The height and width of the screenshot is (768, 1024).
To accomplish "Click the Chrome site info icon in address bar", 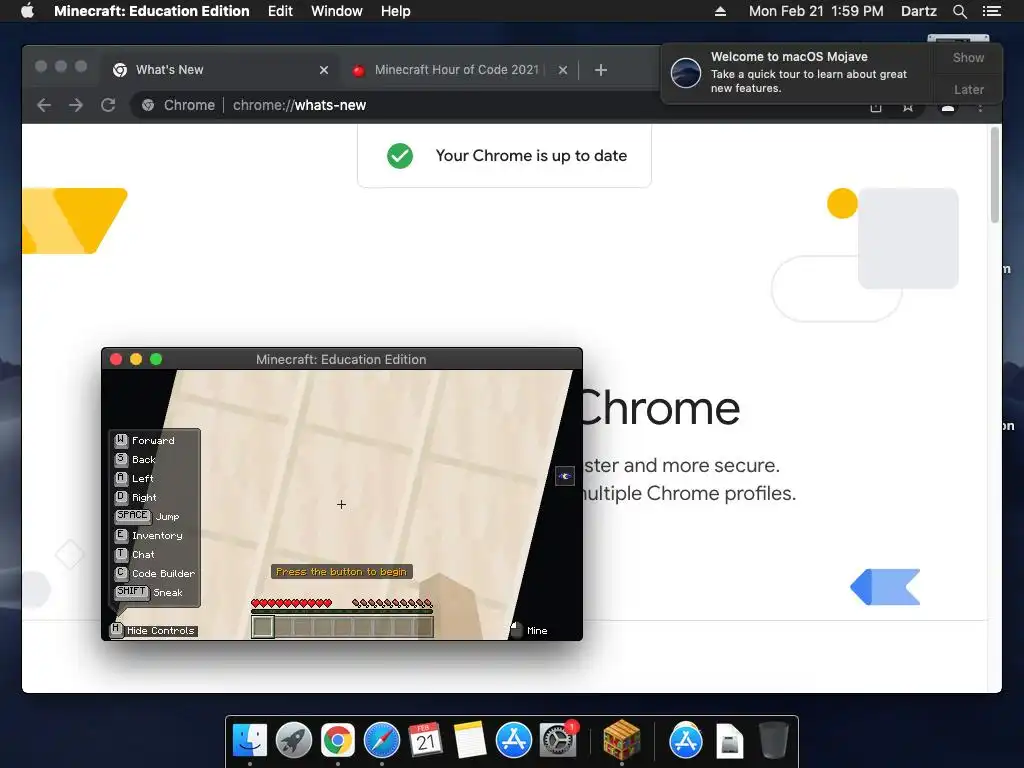I will tap(148, 105).
